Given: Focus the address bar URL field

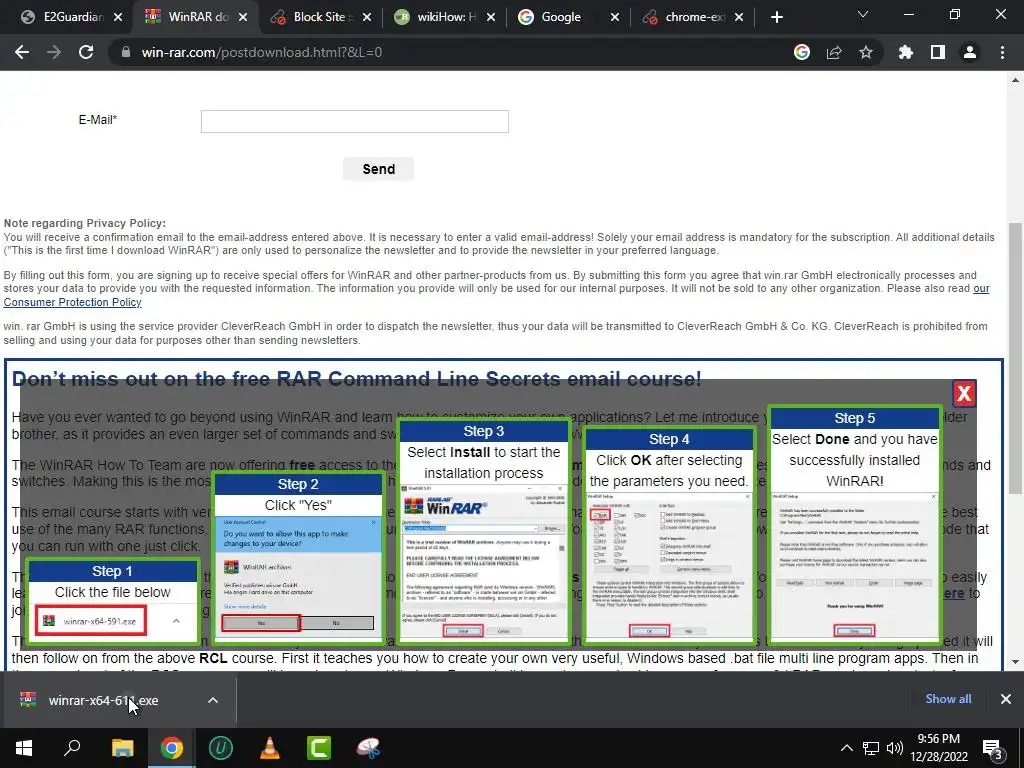Looking at the screenshot, I should (x=457, y=52).
